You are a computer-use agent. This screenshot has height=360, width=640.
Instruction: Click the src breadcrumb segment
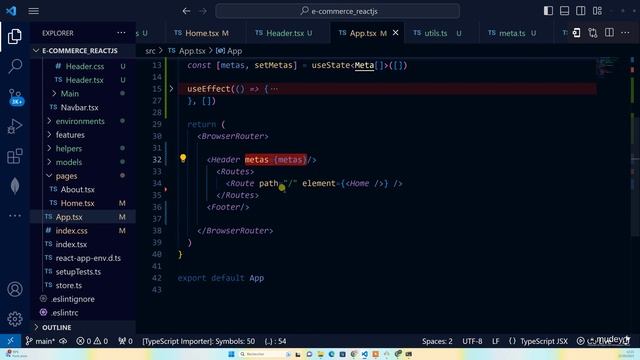[x=150, y=51]
